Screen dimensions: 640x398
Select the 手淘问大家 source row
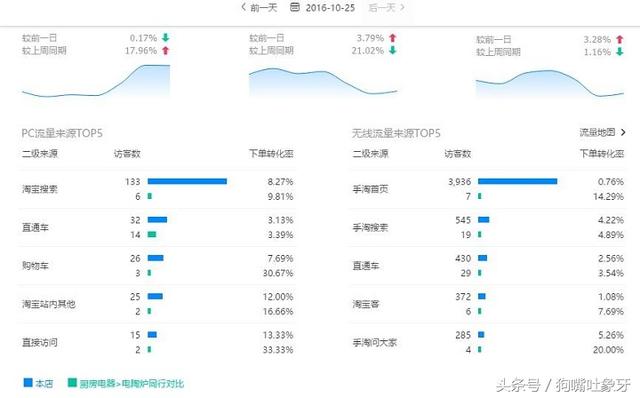[x=488, y=342]
